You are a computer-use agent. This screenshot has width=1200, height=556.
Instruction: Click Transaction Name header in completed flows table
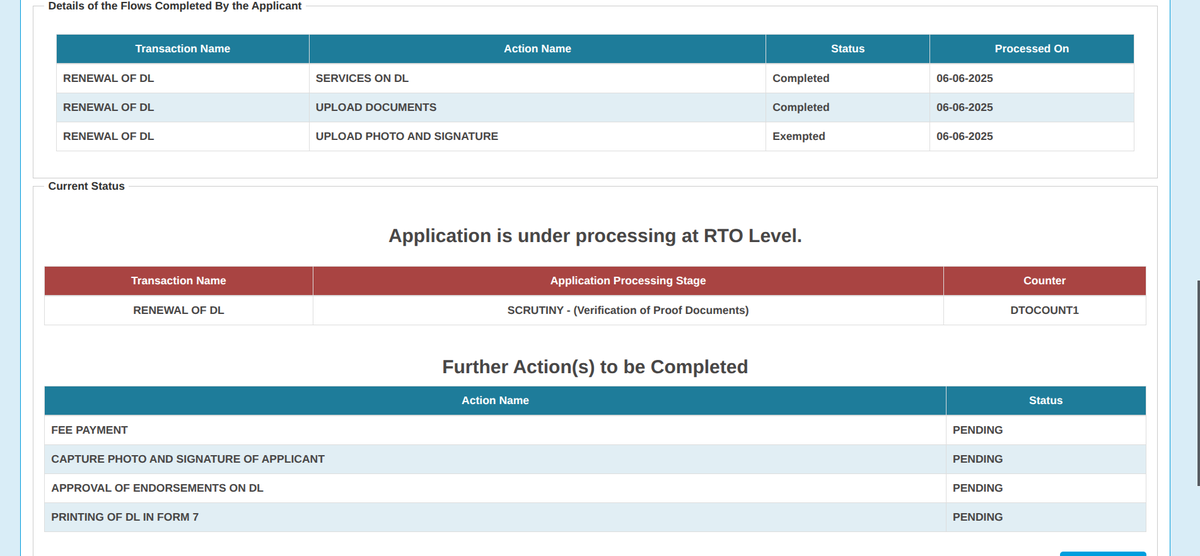tap(182, 48)
